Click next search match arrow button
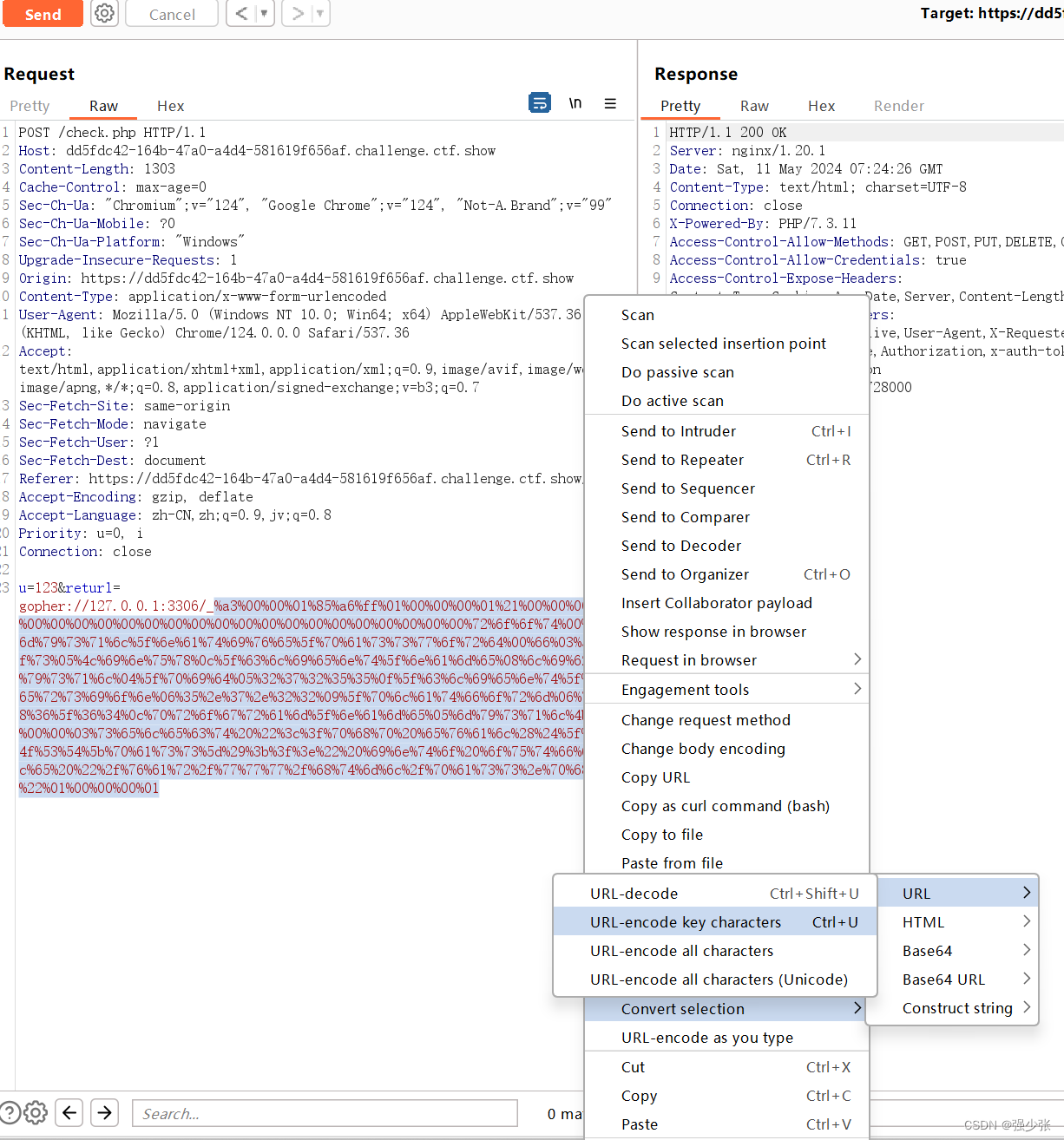This screenshot has height=1140, width=1064. (104, 1112)
